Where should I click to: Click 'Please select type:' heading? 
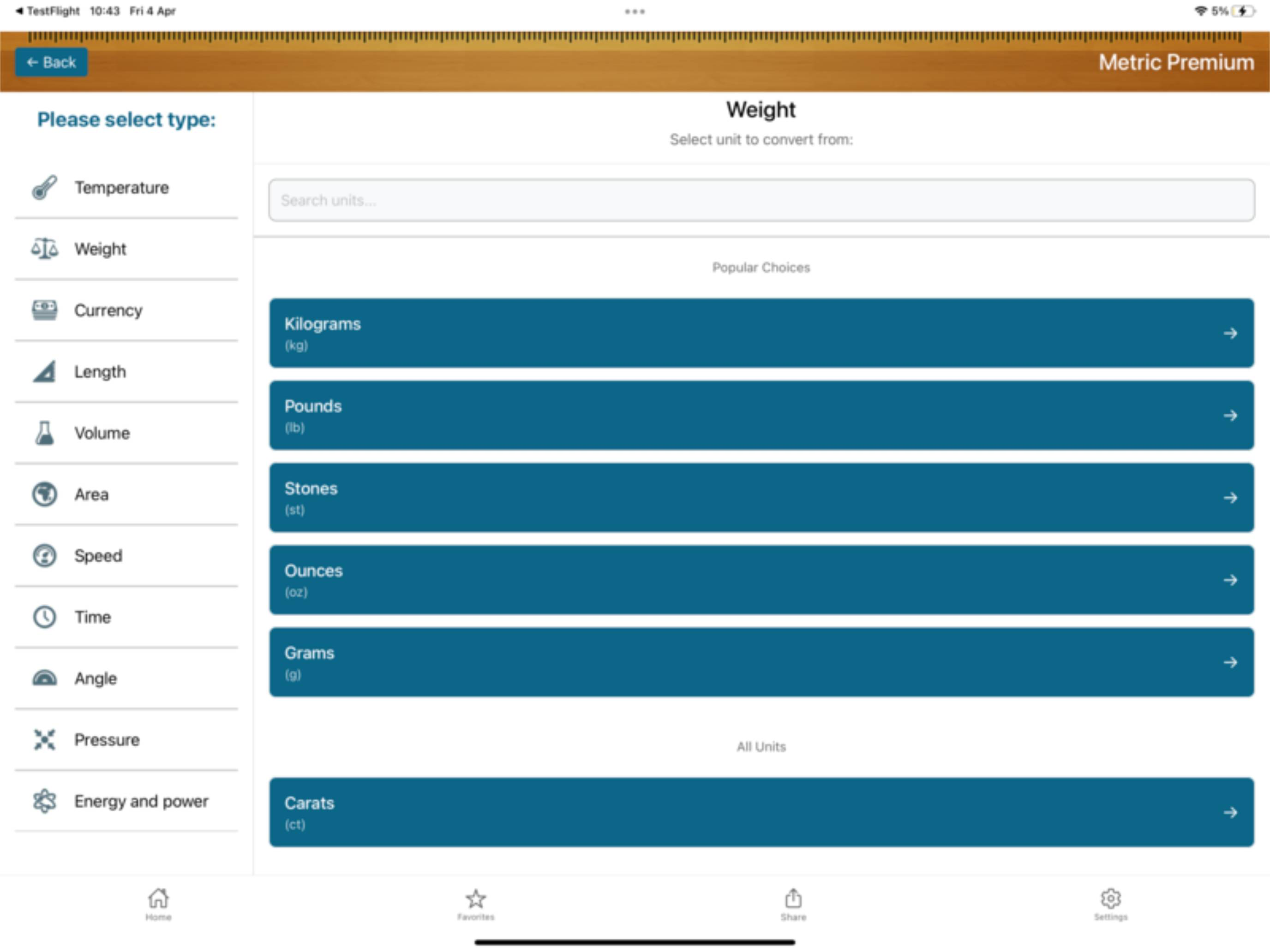pos(126,119)
